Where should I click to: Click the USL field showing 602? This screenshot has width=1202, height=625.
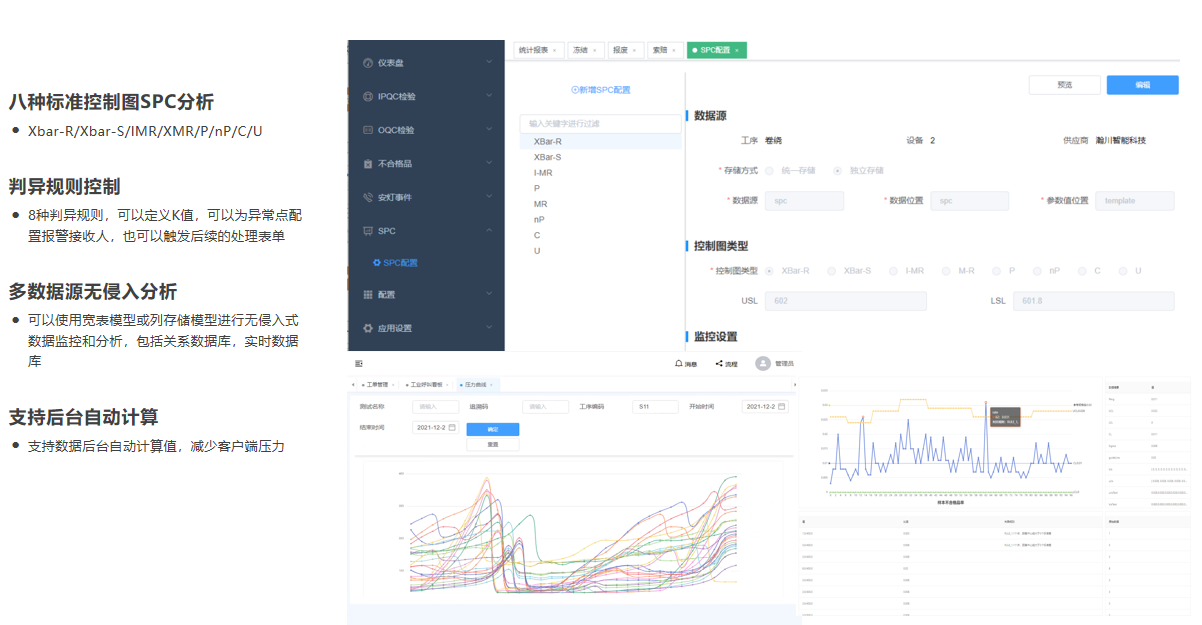(x=846, y=301)
